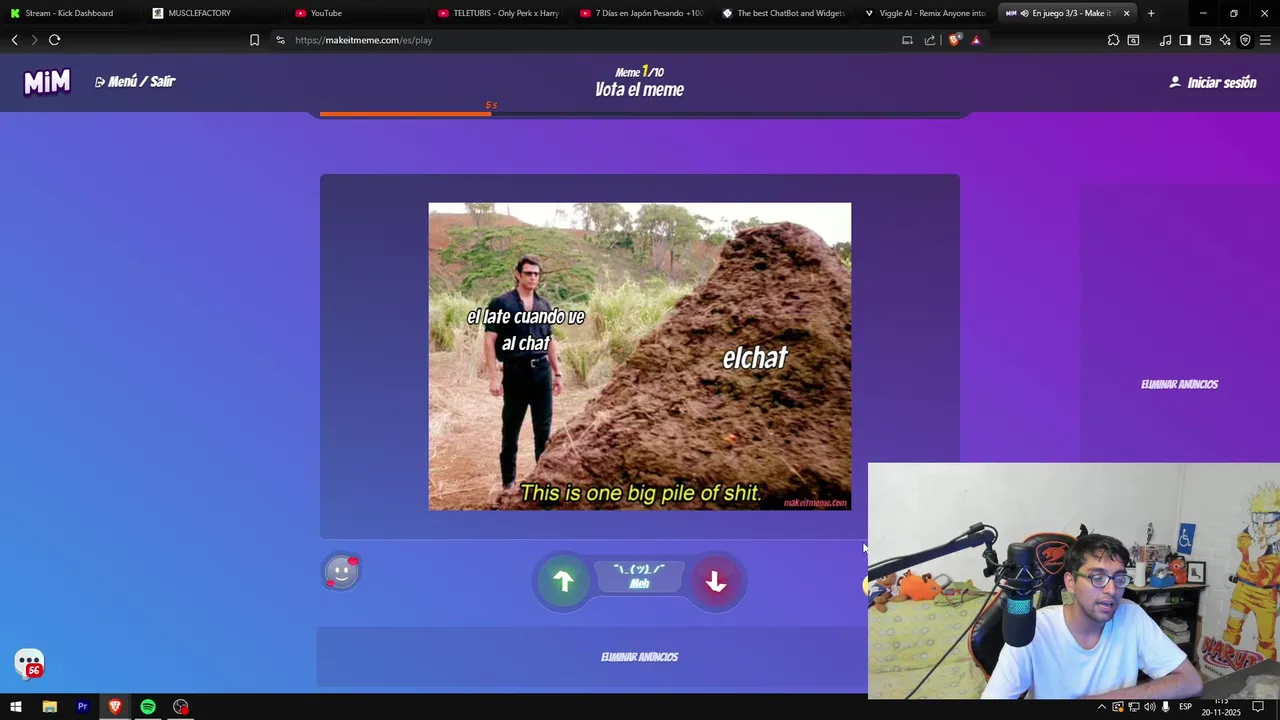Click Iniciar sesión
The height and width of the screenshot is (720, 1280).
pos(1213,82)
